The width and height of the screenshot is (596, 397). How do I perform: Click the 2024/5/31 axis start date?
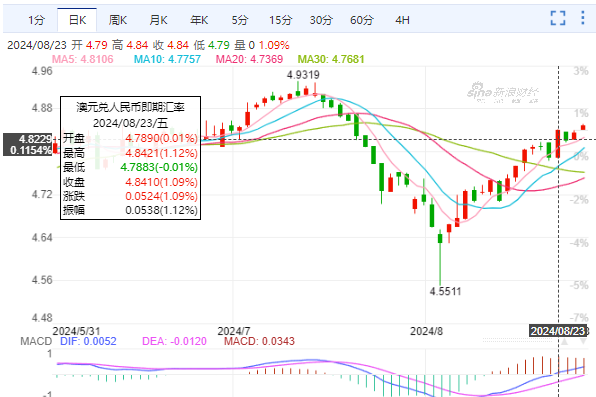(x=76, y=331)
